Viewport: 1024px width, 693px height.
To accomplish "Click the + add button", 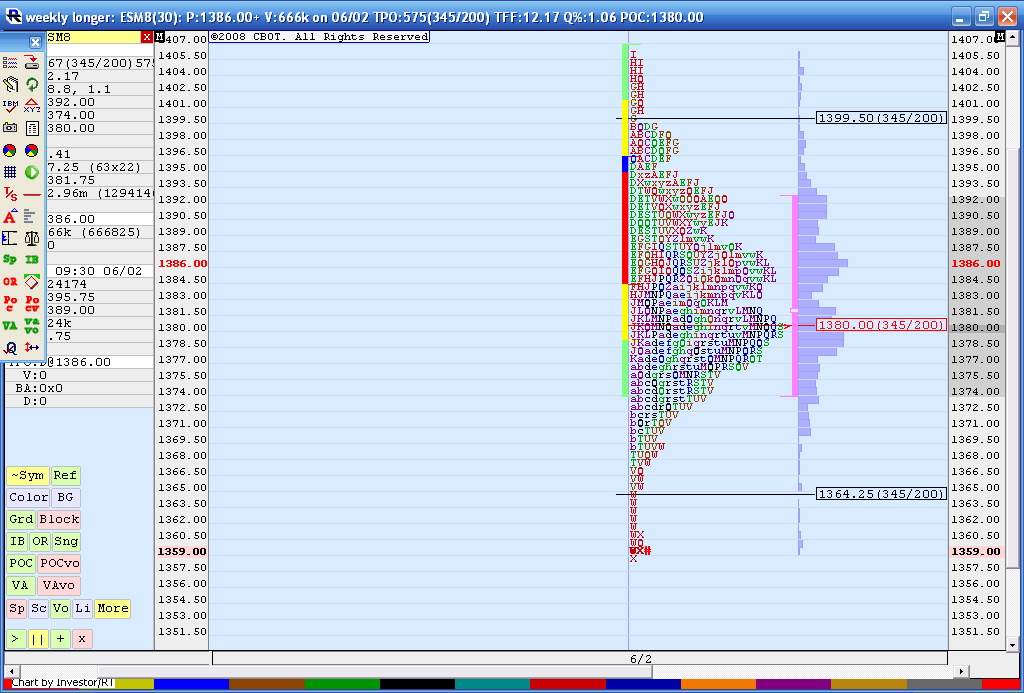I will 60,639.
